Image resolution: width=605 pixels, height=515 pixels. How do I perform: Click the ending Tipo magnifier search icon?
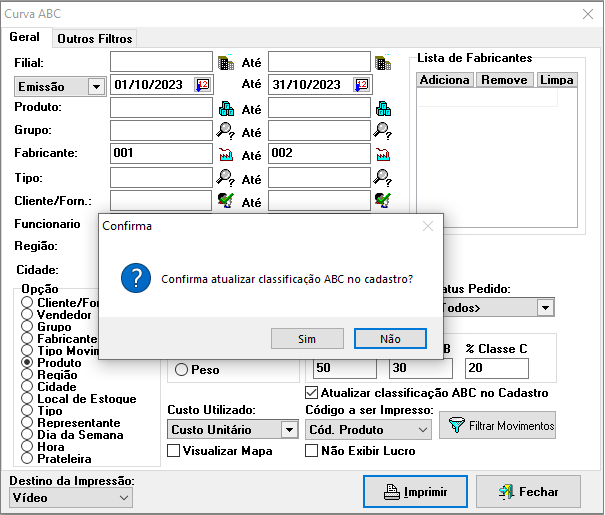tap(382, 177)
